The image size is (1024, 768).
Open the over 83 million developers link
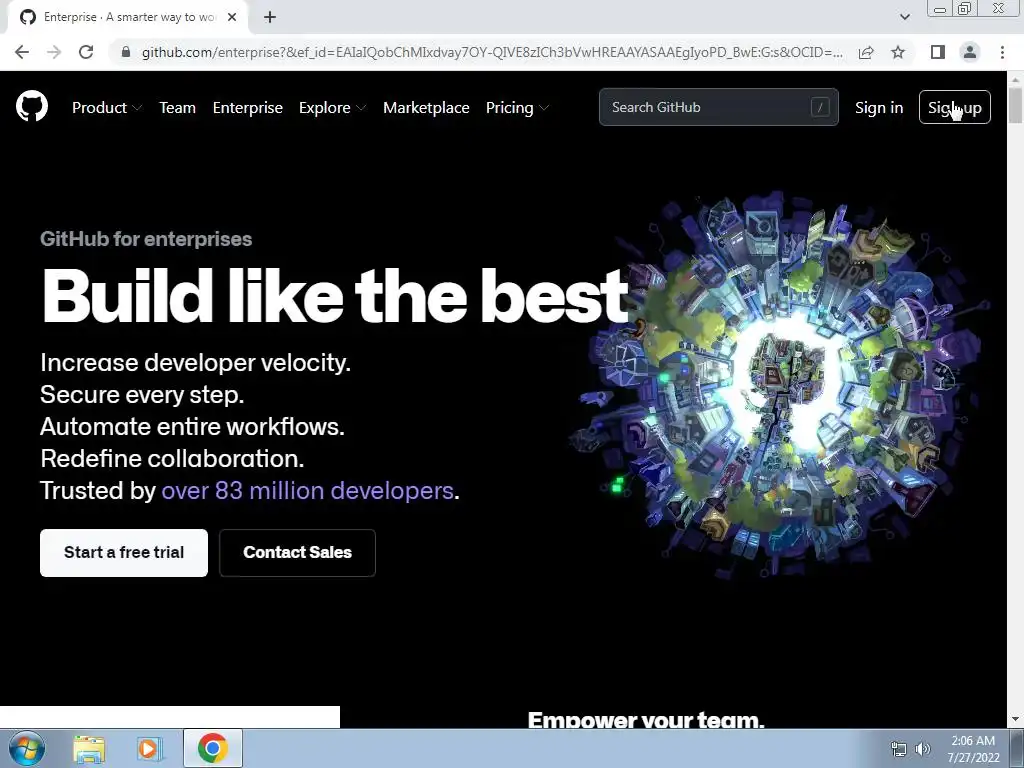pos(308,490)
